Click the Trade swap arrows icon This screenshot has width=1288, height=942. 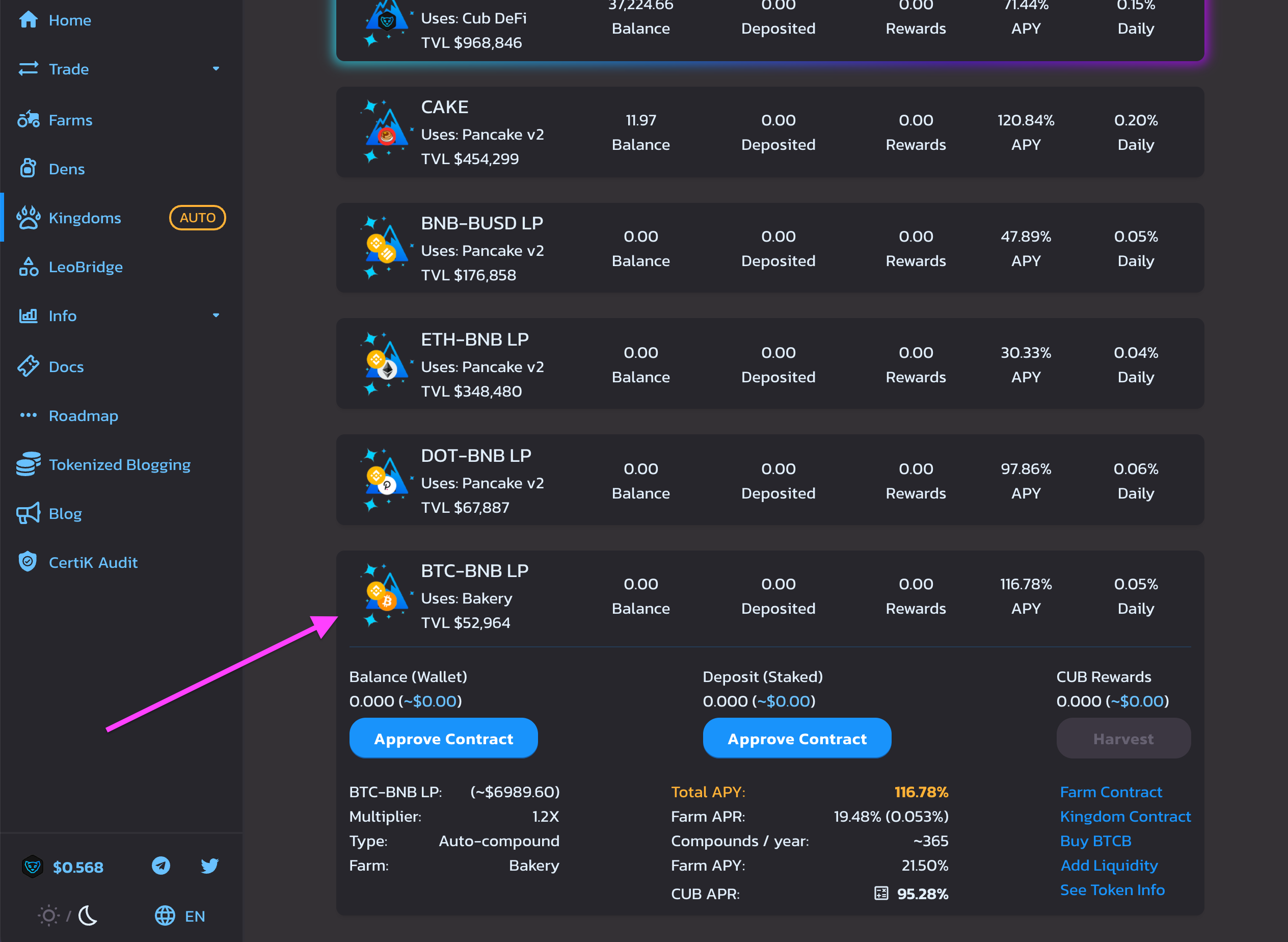28,69
